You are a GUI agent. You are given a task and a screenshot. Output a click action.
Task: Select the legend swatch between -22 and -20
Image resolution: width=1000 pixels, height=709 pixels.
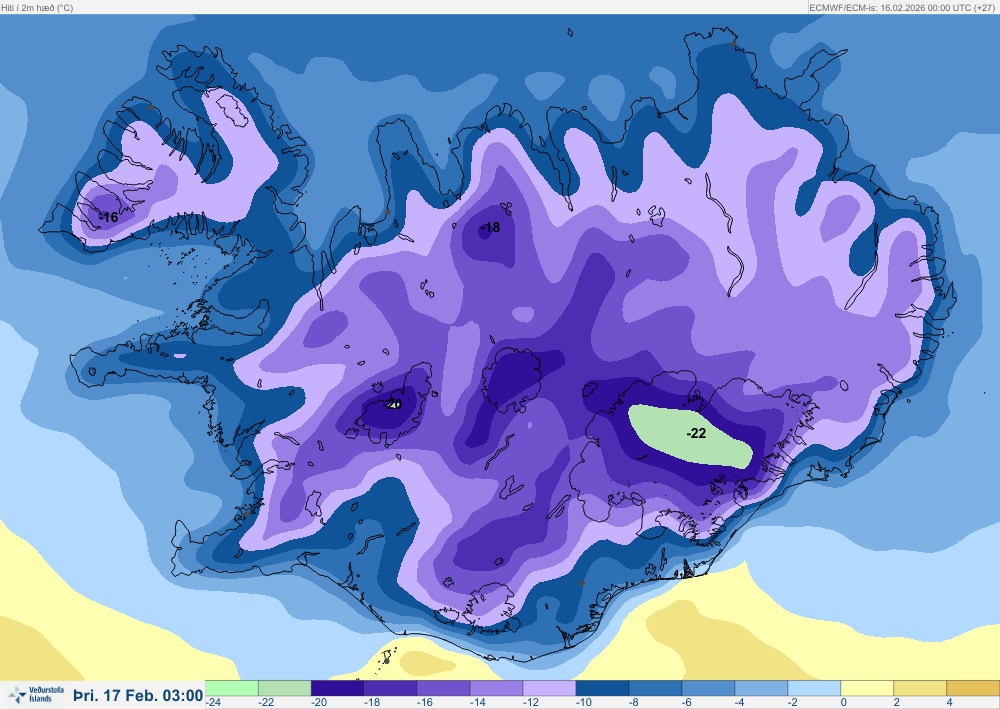(x=284, y=688)
